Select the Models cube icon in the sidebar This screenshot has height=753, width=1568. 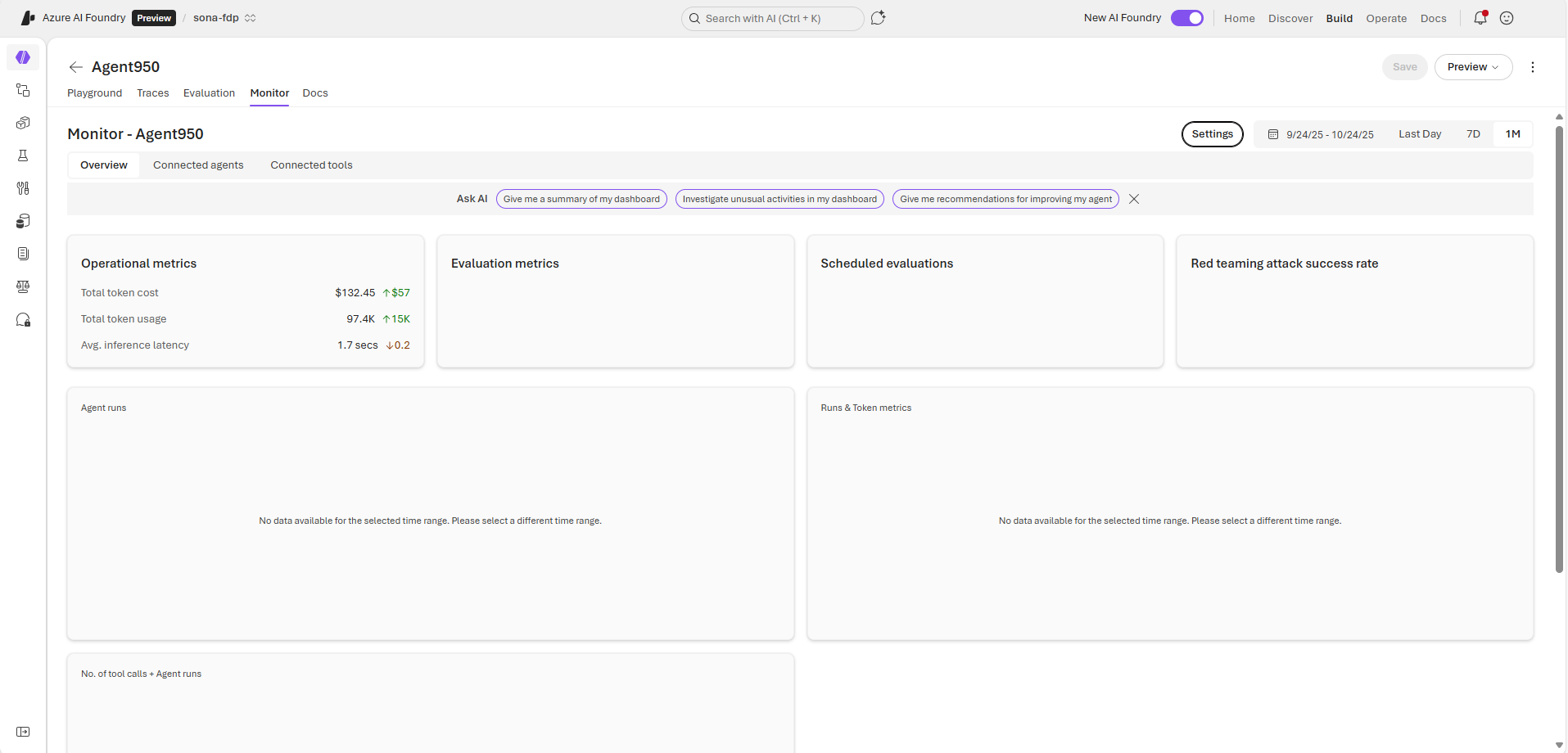click(x=23, y=123)
